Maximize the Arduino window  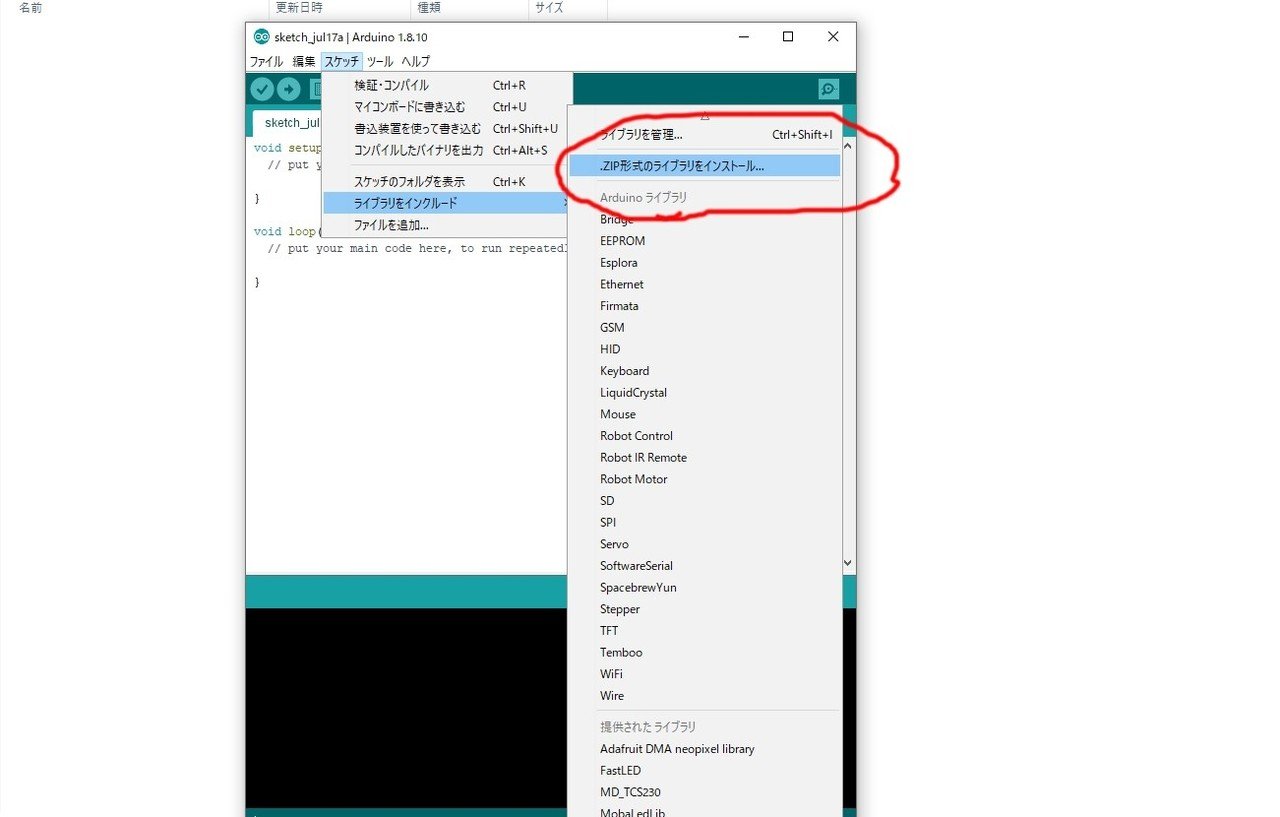788,37
